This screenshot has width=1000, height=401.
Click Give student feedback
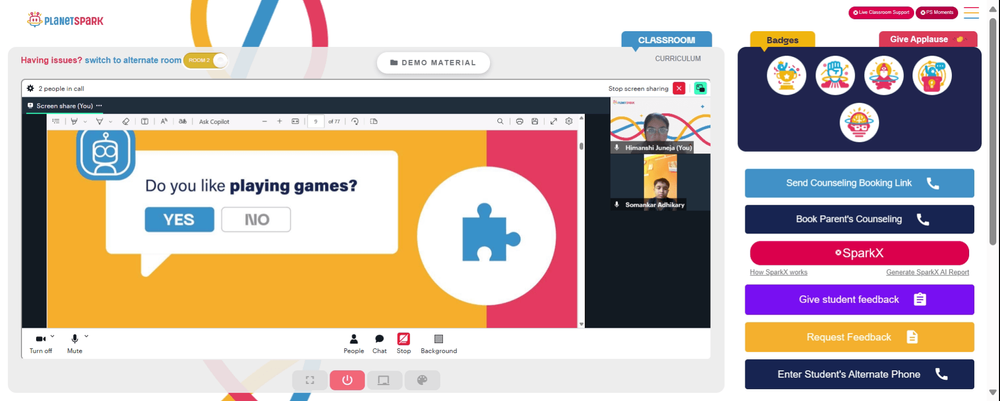859,300
